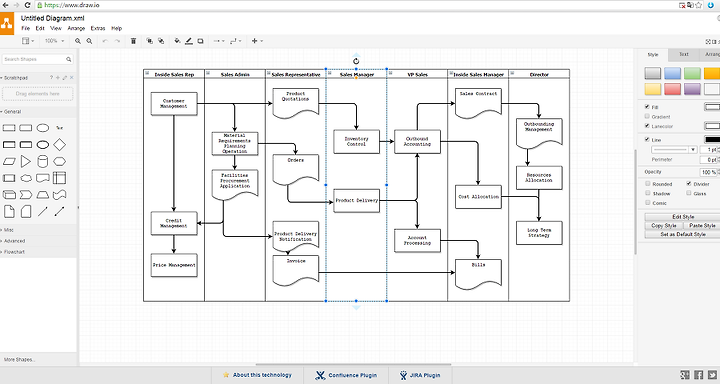Expand the Flowchart shapes section
This screenshot has width=720, height=384.
(14, 252)
